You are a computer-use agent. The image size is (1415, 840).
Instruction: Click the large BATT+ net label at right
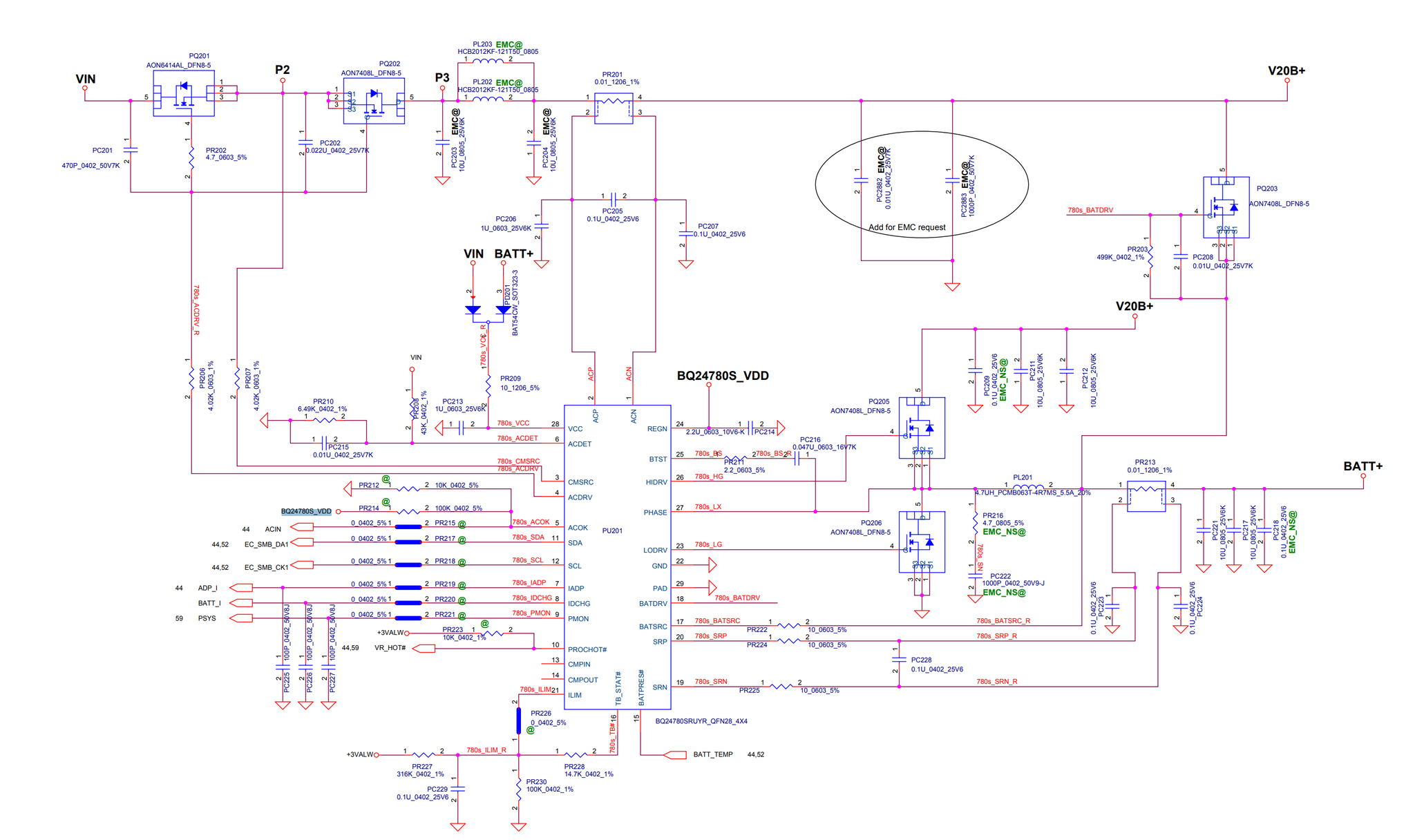[x=1362, y=466]
